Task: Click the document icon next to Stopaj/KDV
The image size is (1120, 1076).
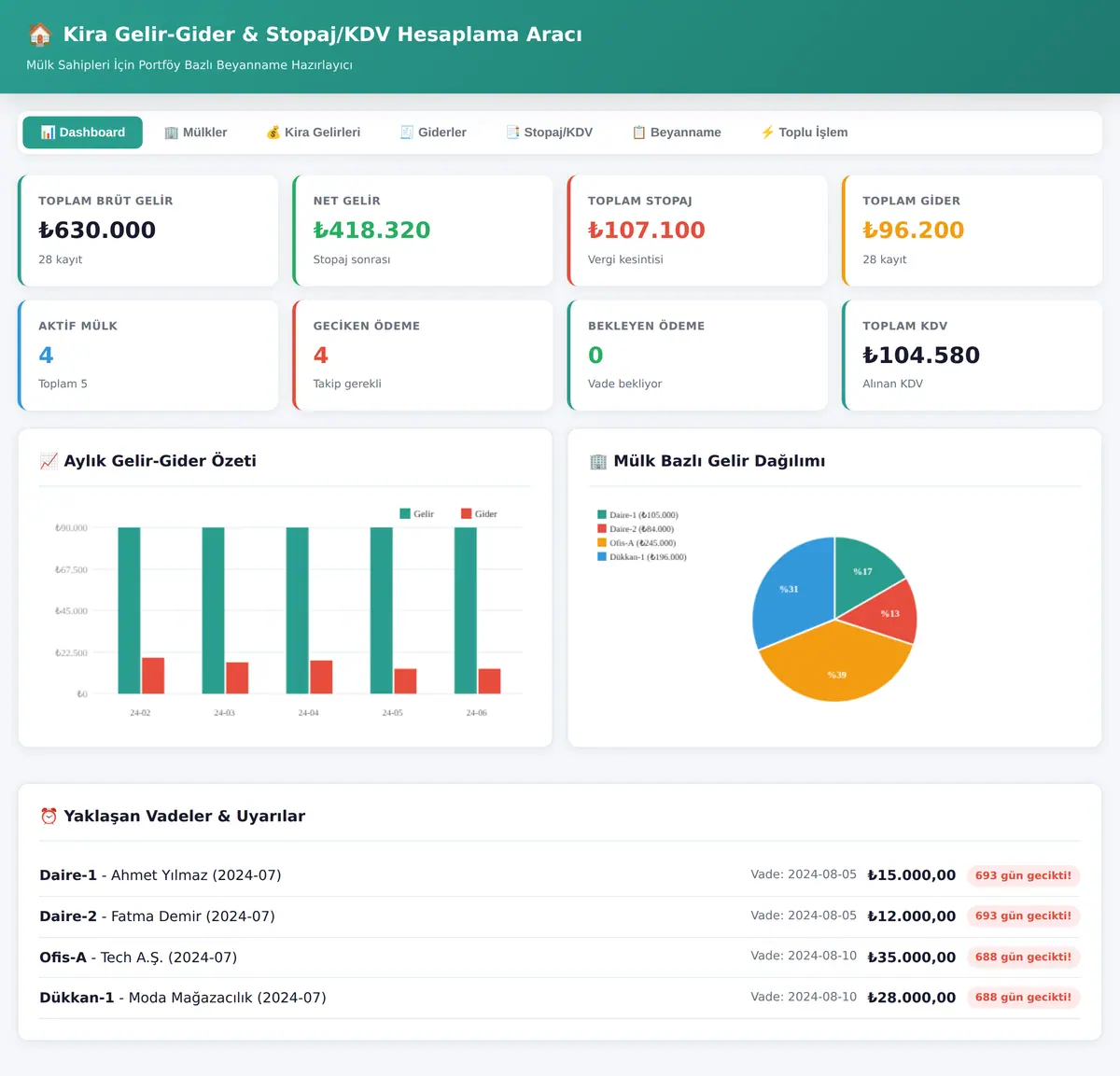Action: [512, 133]
